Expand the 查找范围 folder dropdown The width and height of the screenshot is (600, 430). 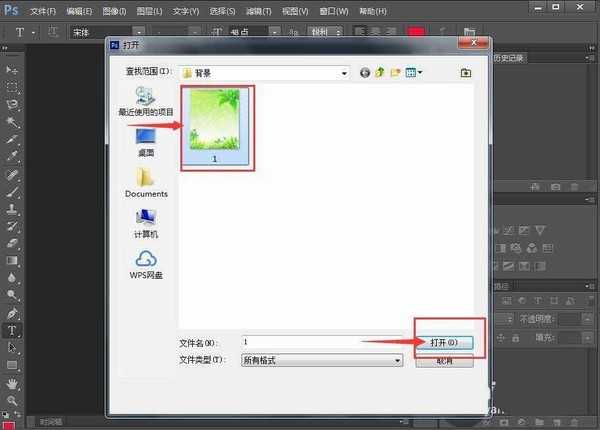343,73
